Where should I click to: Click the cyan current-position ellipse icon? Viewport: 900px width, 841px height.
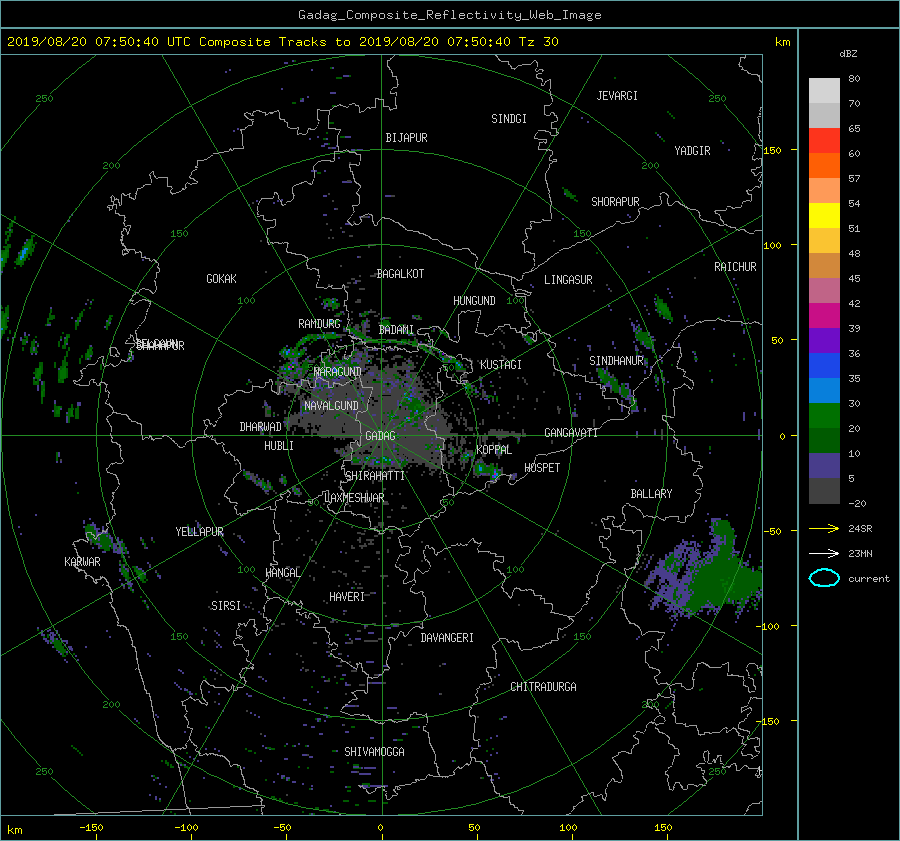coord(824,578)
